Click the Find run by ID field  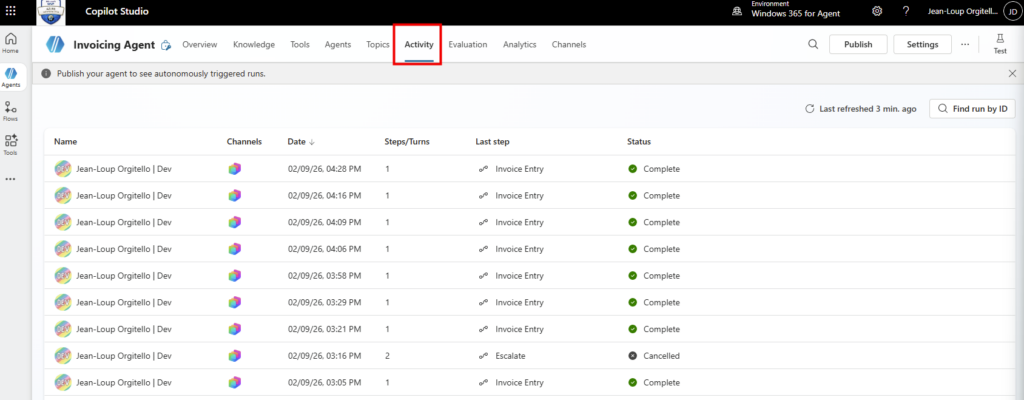[971, 109]
